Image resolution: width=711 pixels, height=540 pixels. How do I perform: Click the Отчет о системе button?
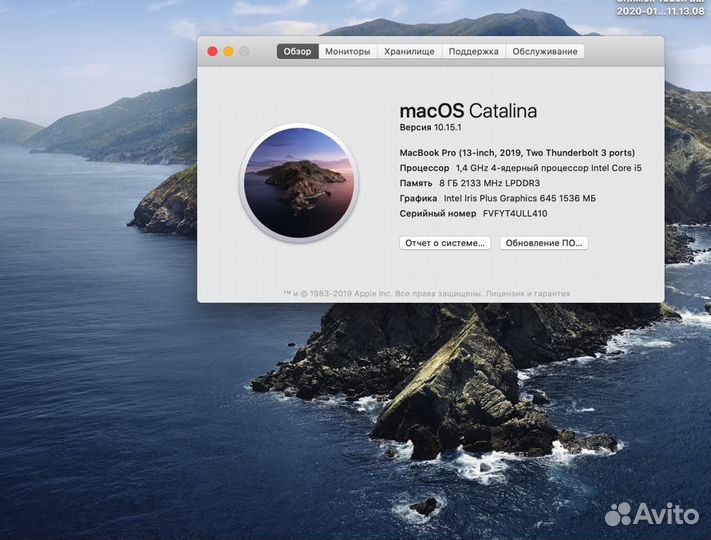click(x=445, y=243)
